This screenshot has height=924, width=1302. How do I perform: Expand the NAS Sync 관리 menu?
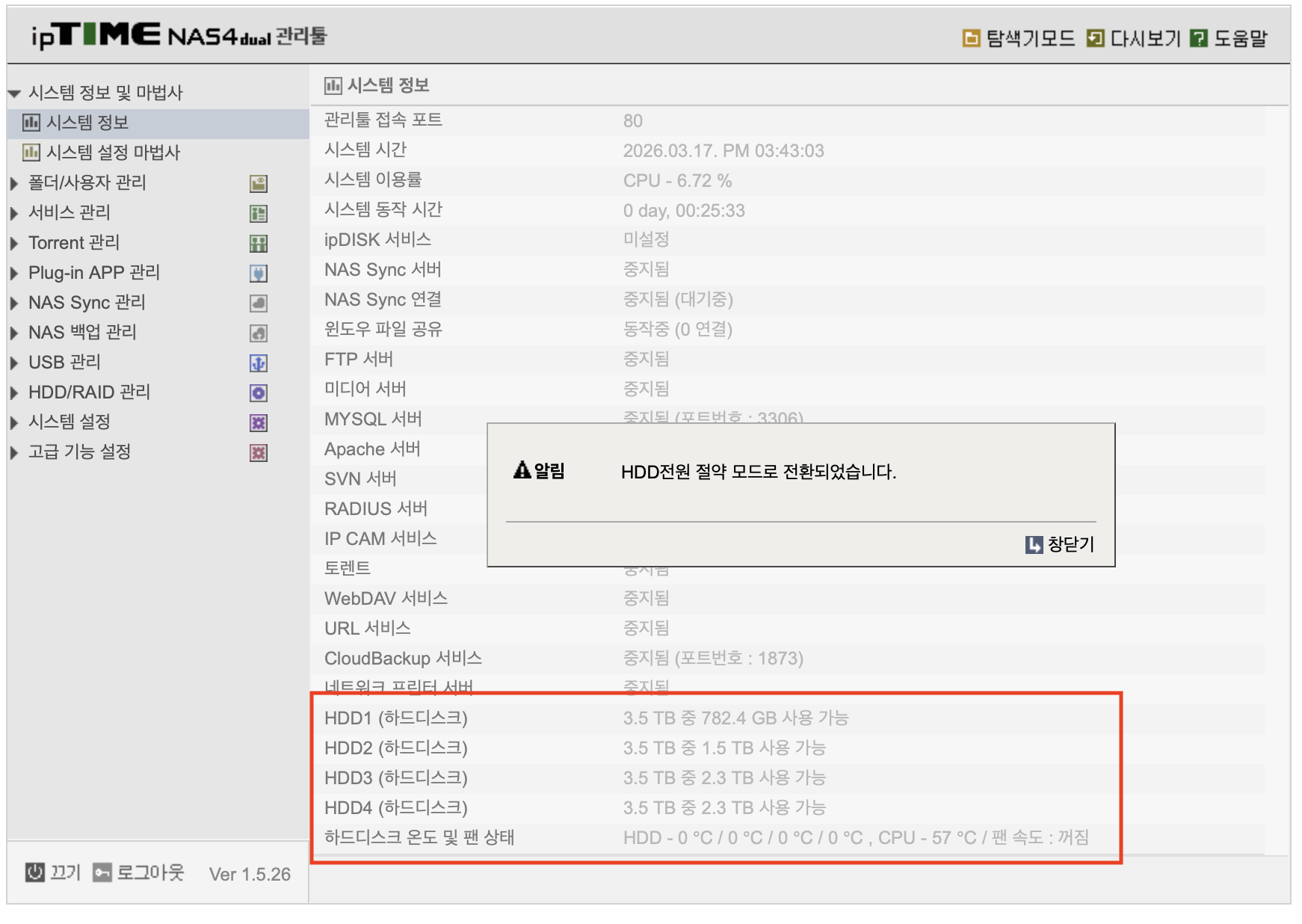tap(14, 303)
